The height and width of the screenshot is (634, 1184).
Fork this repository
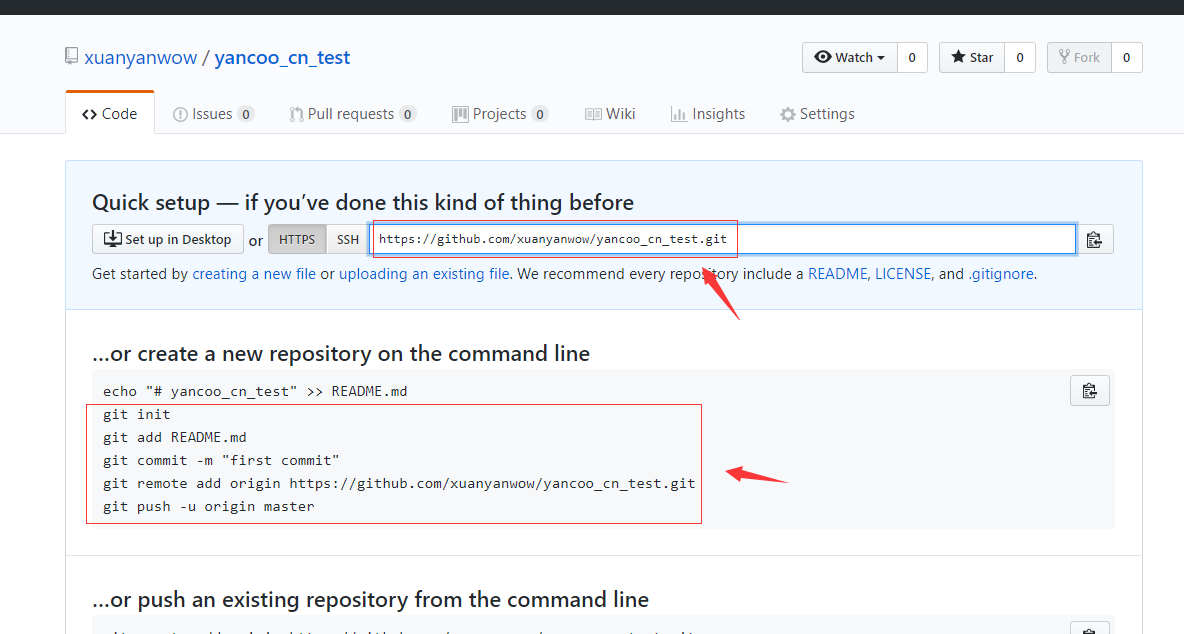point(1079,57)
